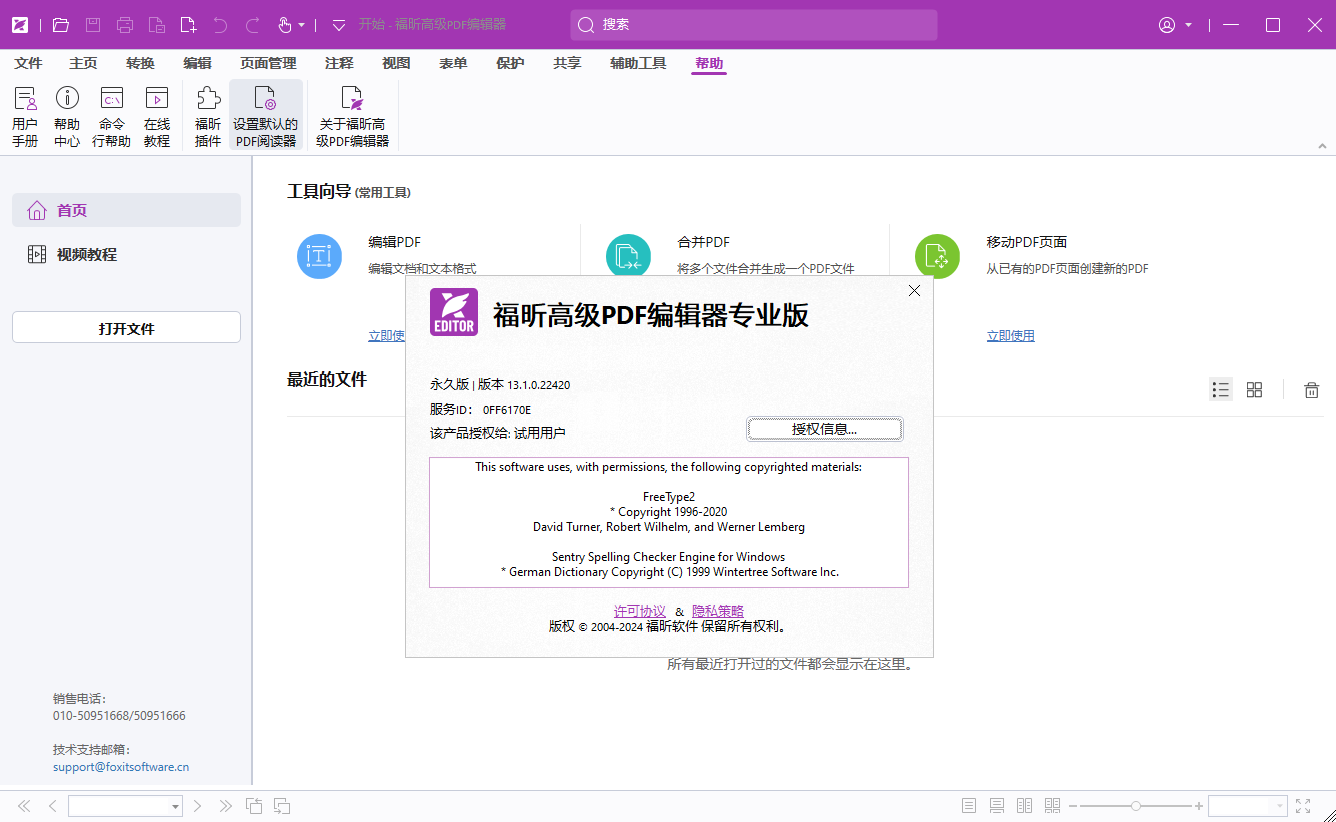Click the copyright materials text box
This screenshot has width=1336, height=822.
669,522
